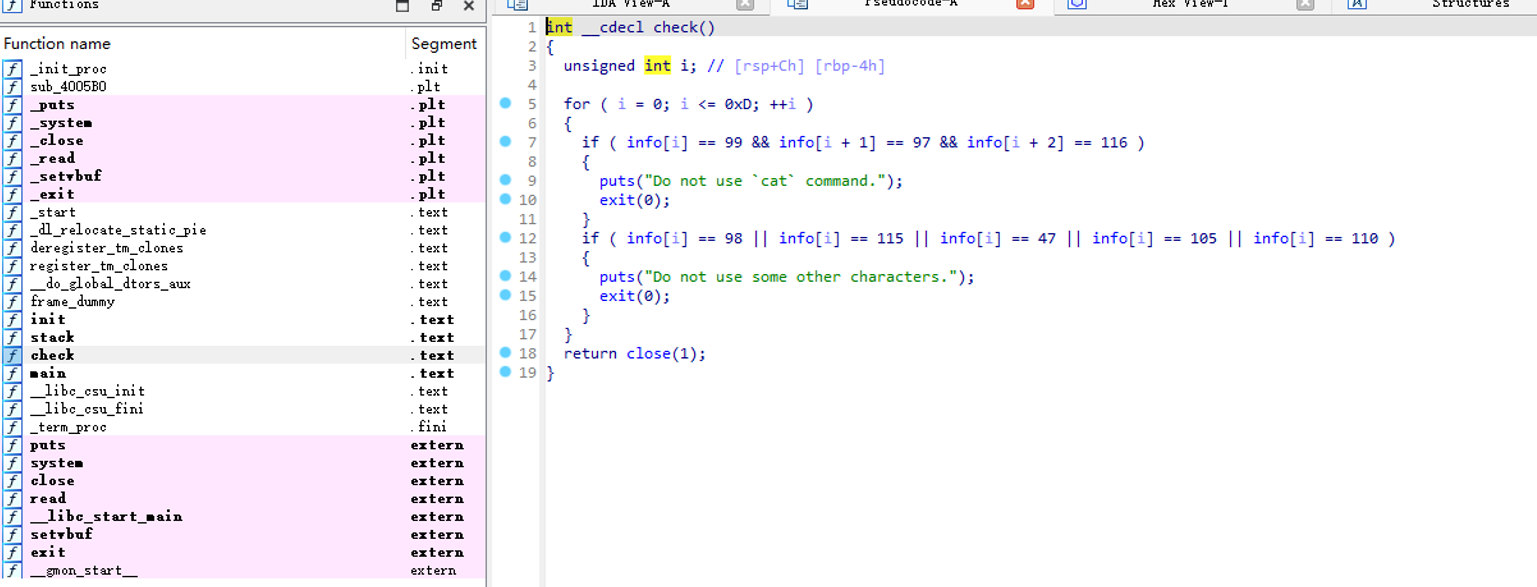This screenshot has width=1537, height=587.
Task: Click the function icon beside _system
Action: pyautogui.click(x=12, y=123)
